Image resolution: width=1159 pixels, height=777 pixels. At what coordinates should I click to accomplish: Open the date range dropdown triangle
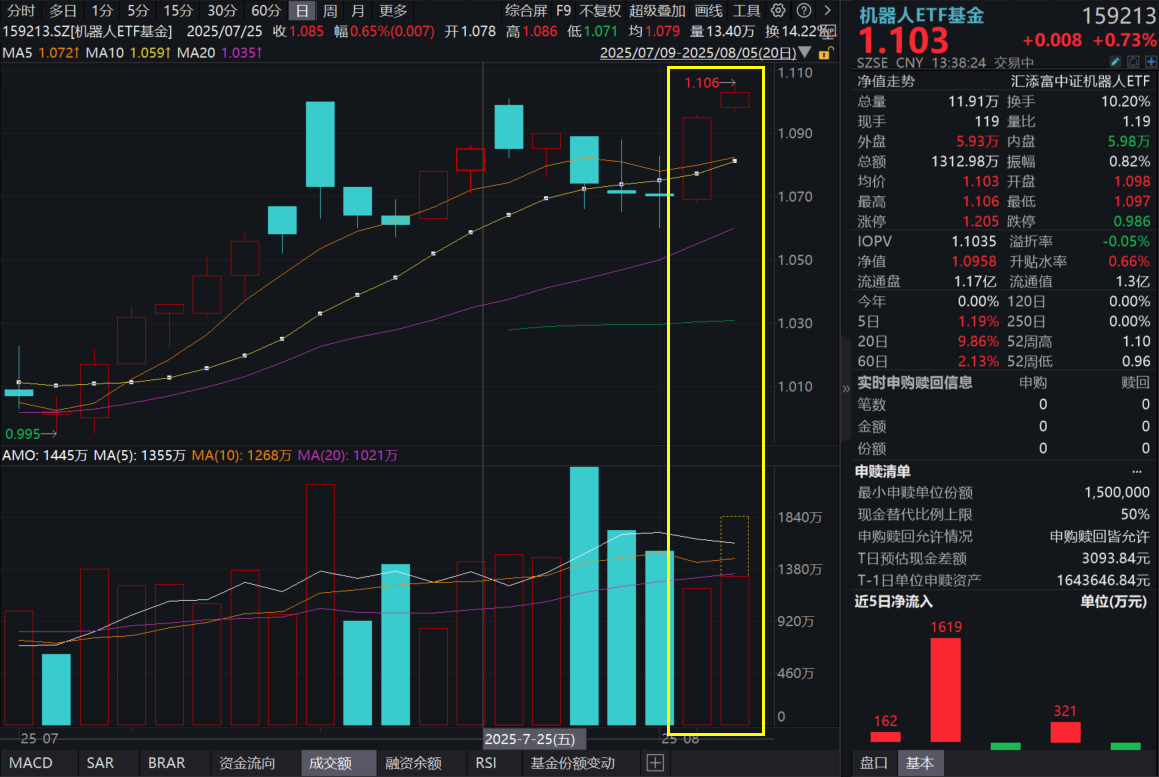pos(806,52)
